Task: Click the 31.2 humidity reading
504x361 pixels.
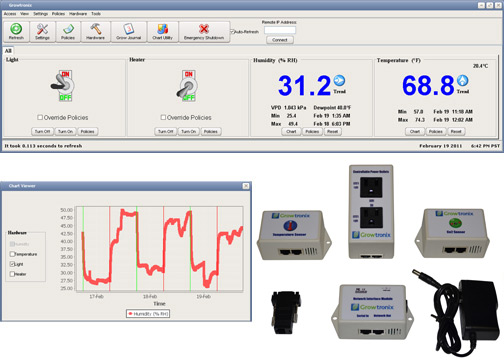Action: click(304, 85)
